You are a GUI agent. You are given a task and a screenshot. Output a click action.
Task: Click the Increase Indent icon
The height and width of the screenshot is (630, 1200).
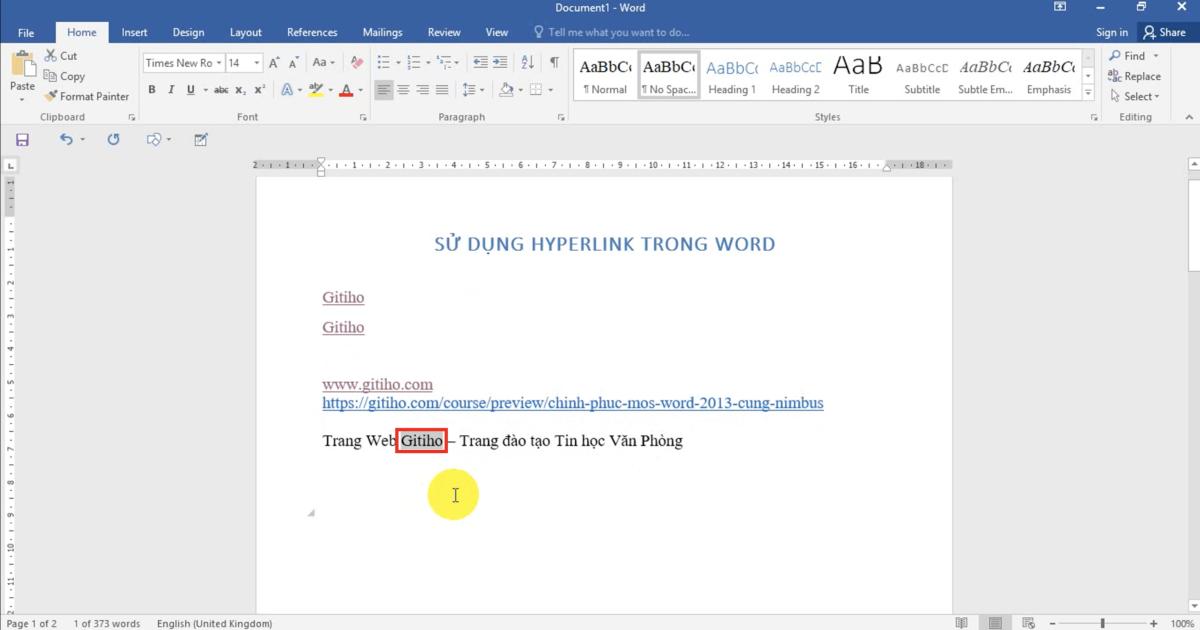499,62
